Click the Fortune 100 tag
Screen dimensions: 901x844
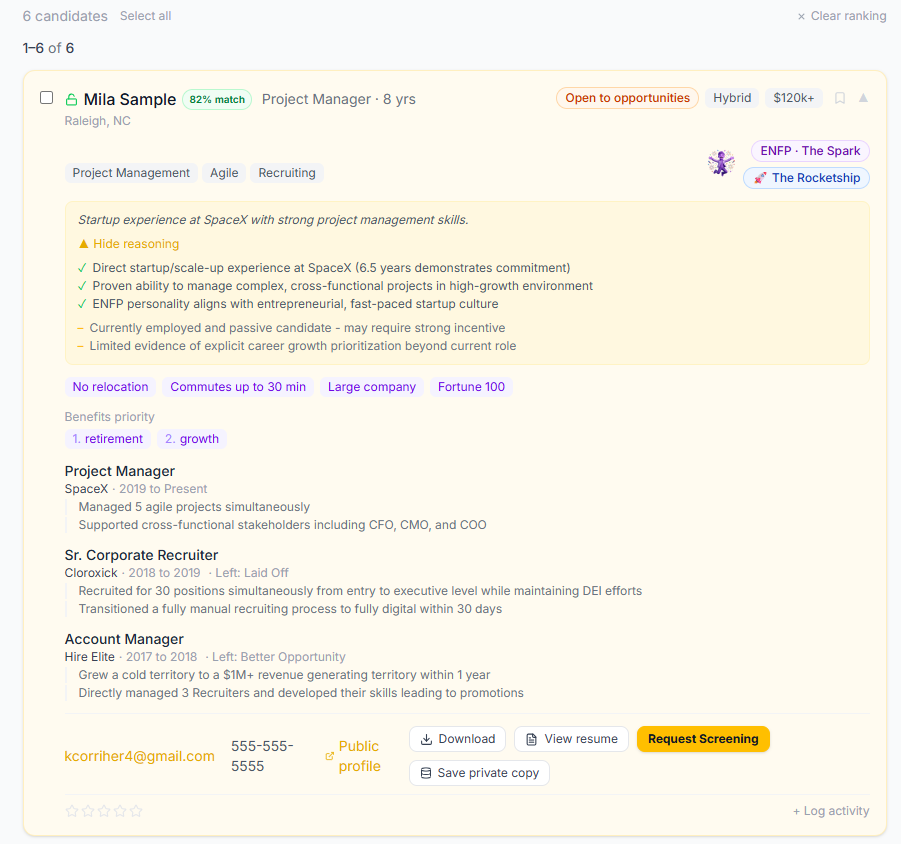pos(471,387)
